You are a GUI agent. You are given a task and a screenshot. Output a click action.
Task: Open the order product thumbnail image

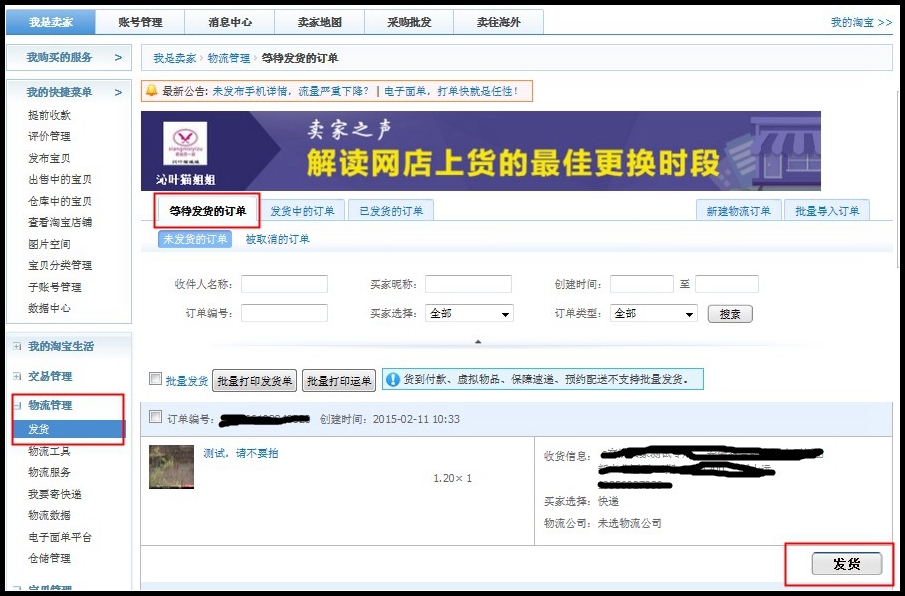point(171,467)
